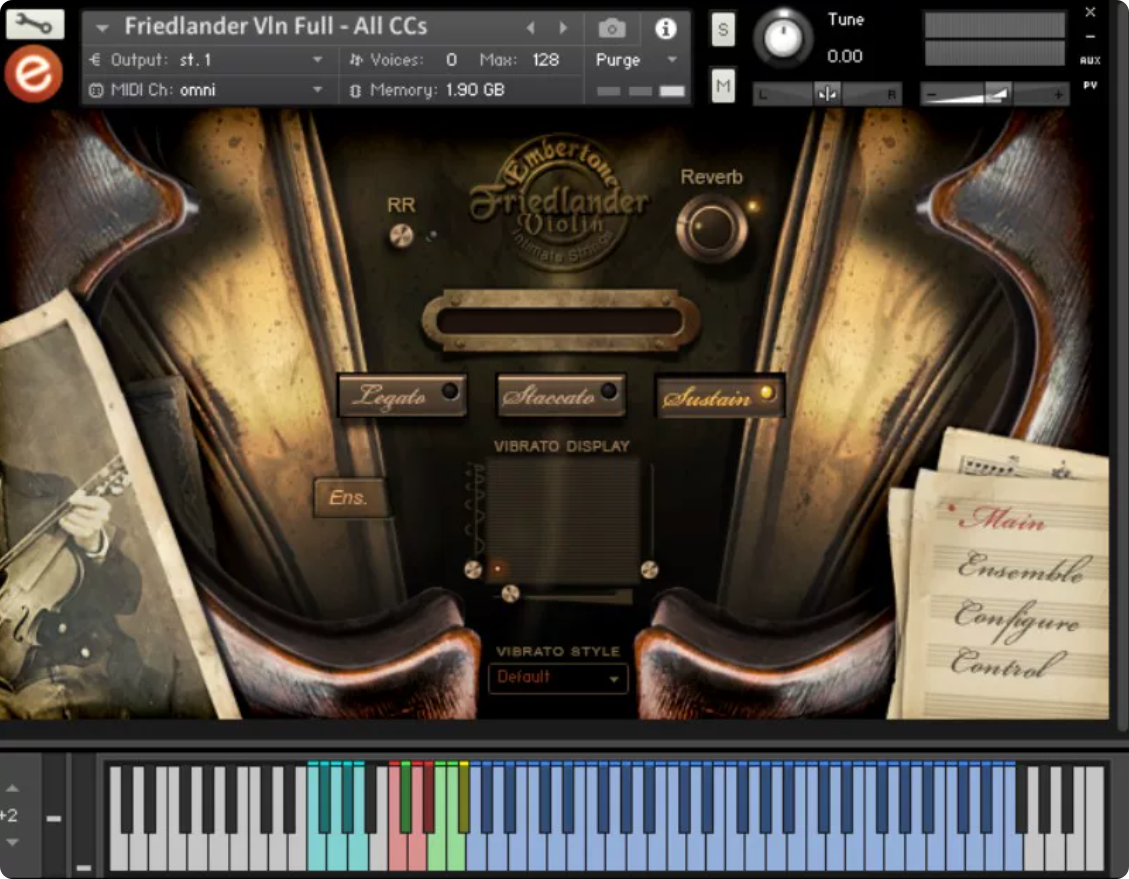Click the Friedlander Vln Full title
This screenshot has height=879, width=1129.
point(276,27)
